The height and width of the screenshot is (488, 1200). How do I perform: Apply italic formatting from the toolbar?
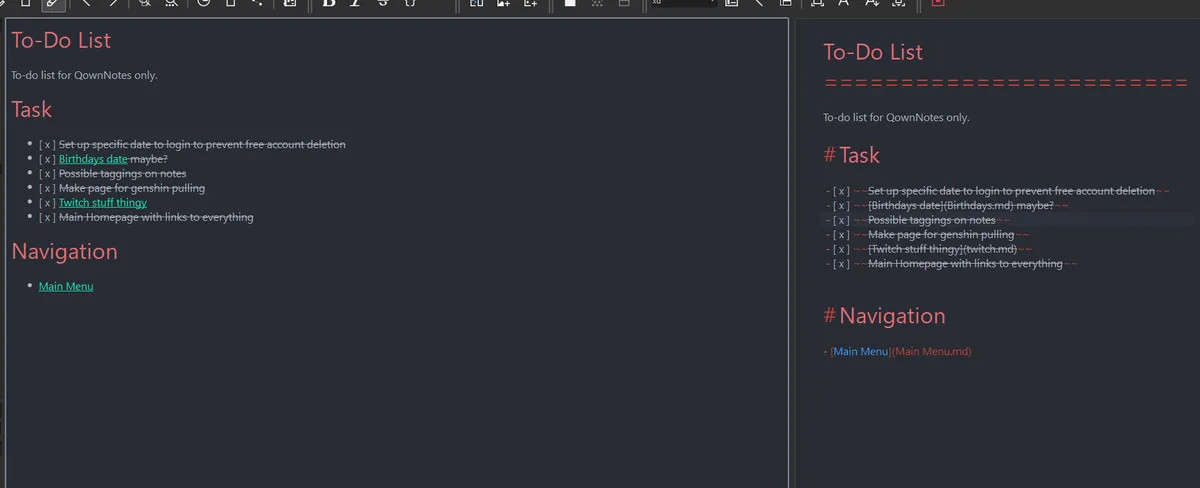355,3
